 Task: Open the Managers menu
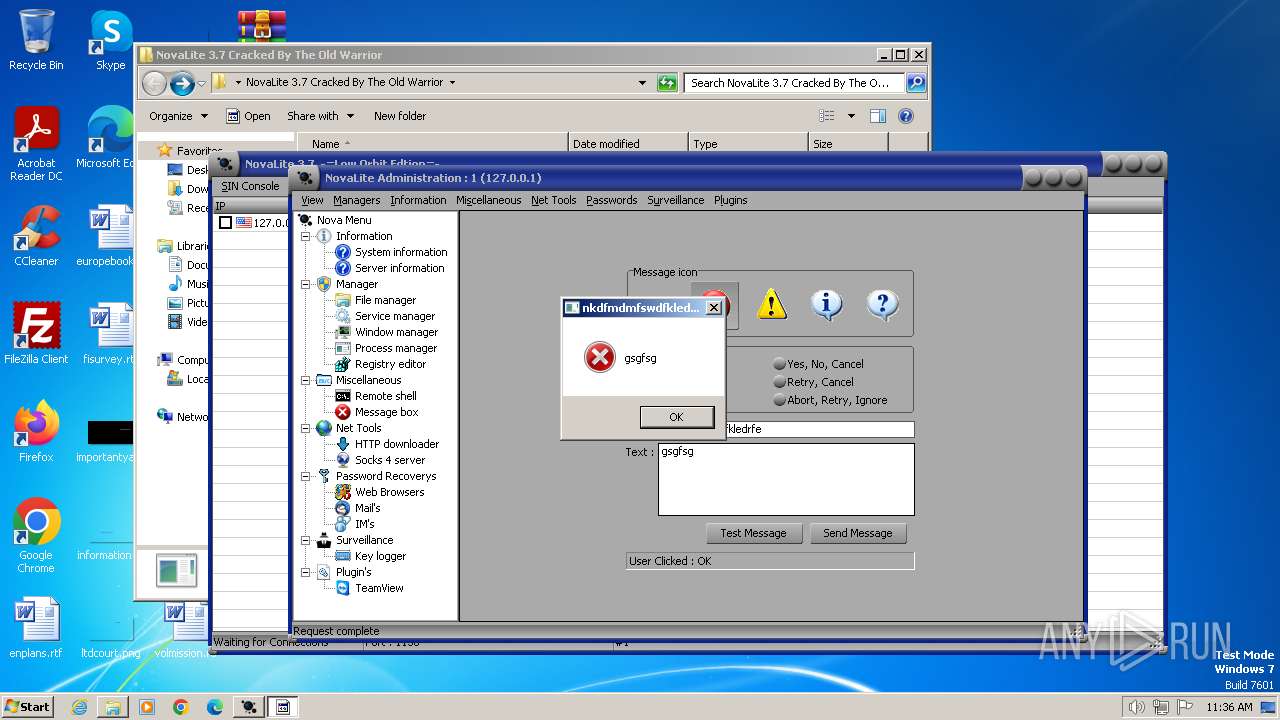pos(356,200)
